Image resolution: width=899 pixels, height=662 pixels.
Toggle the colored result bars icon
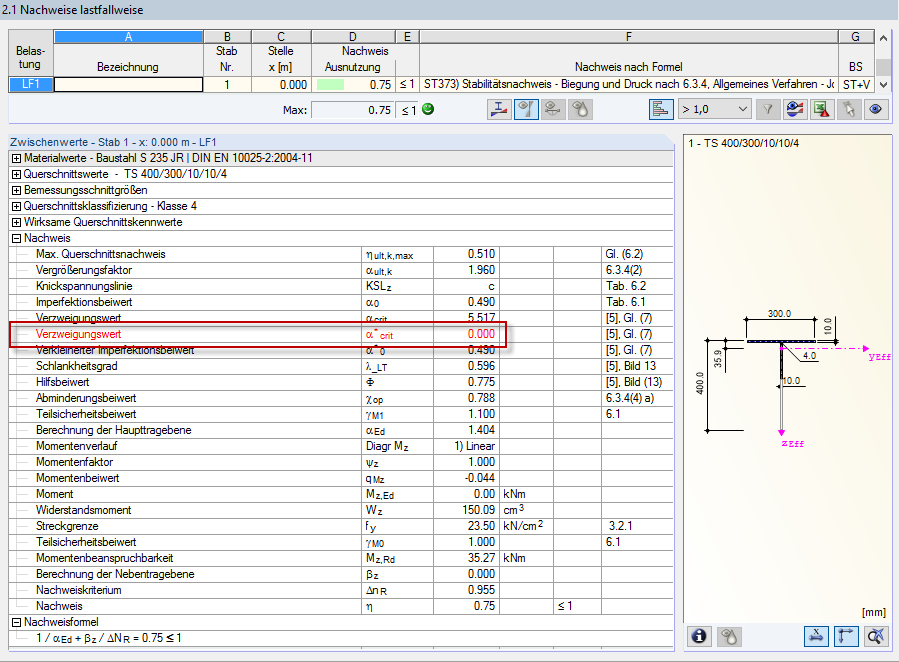[661, 109]
